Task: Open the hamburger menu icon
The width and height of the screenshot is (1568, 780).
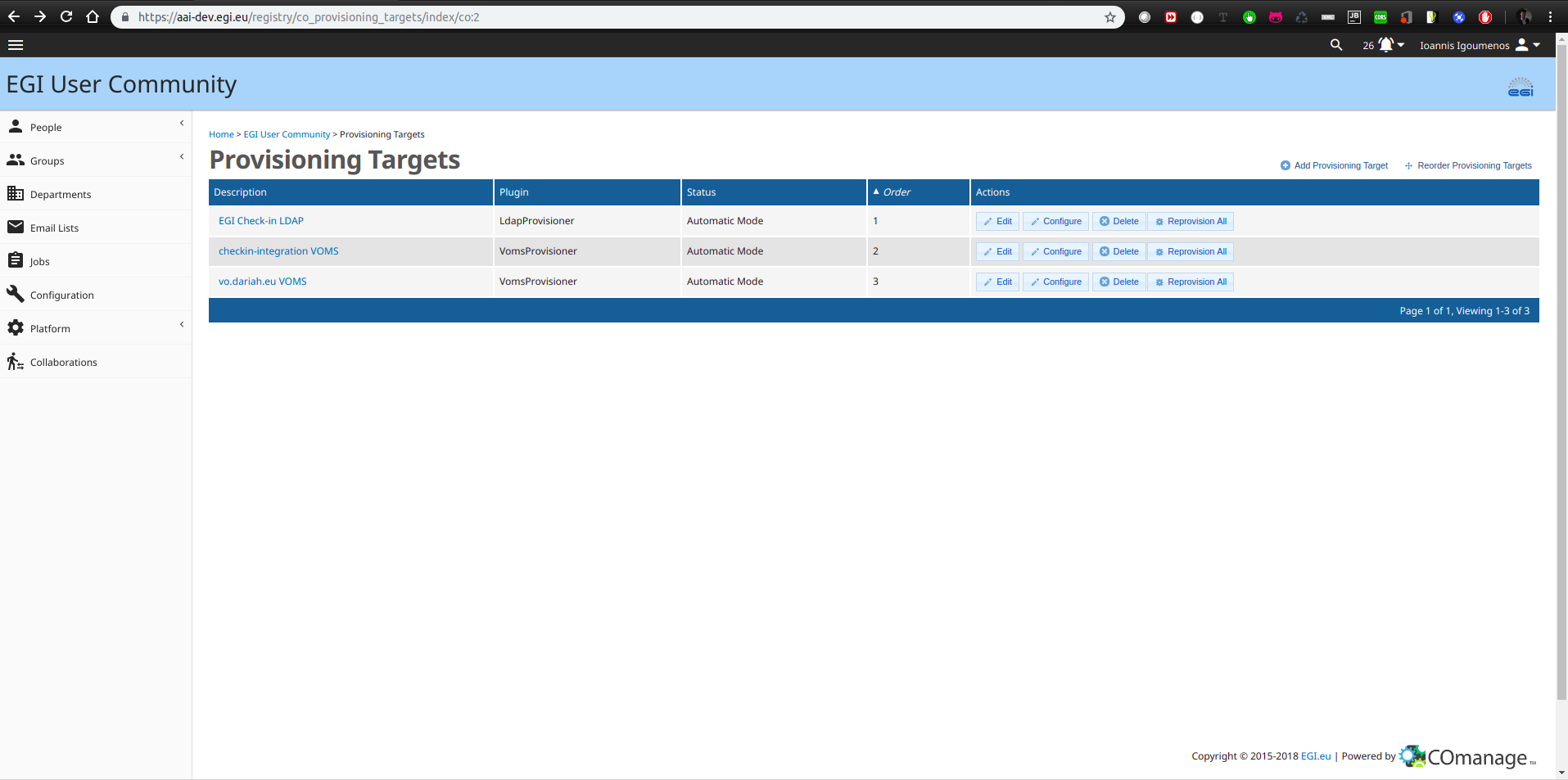Action: click(16, 45)
